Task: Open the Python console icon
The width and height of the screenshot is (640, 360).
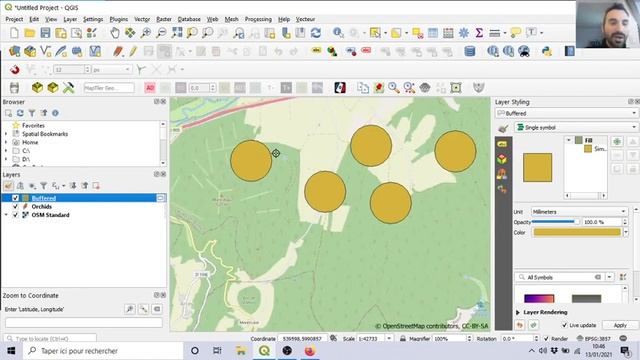Action: point(547,51)
